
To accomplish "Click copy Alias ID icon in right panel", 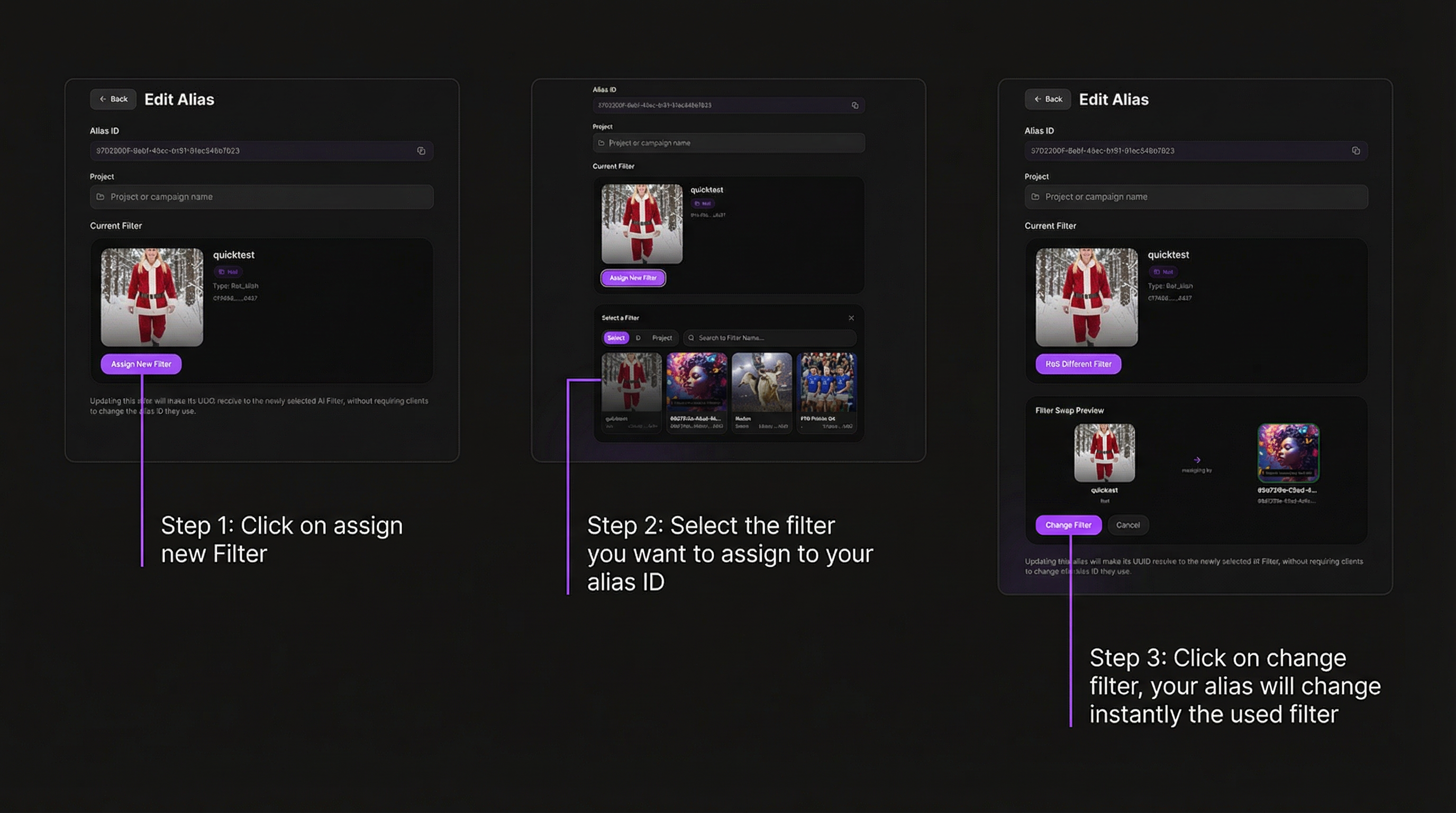I will click(1355, 150).
